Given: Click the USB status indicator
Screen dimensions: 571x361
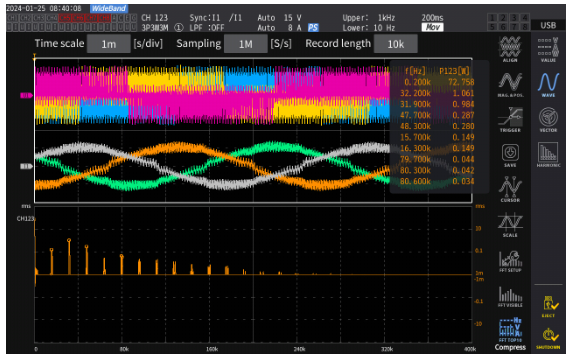Looking at the screenshot, I should tap(548, 25).
